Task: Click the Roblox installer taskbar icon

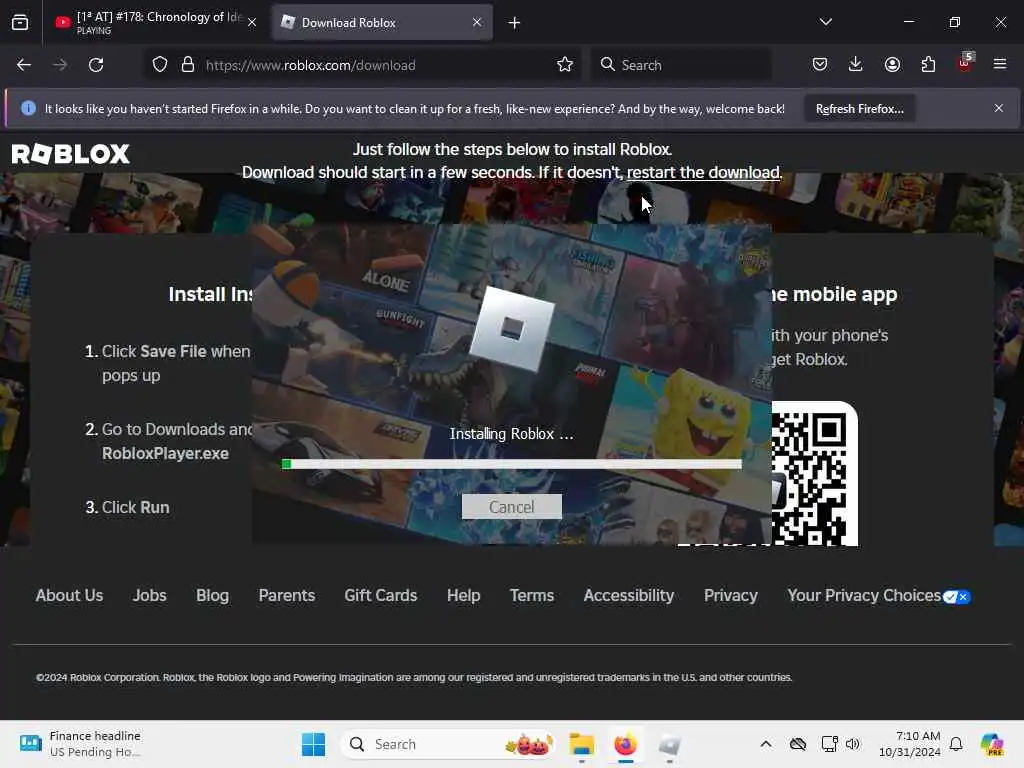Action: tap(669, 744)
